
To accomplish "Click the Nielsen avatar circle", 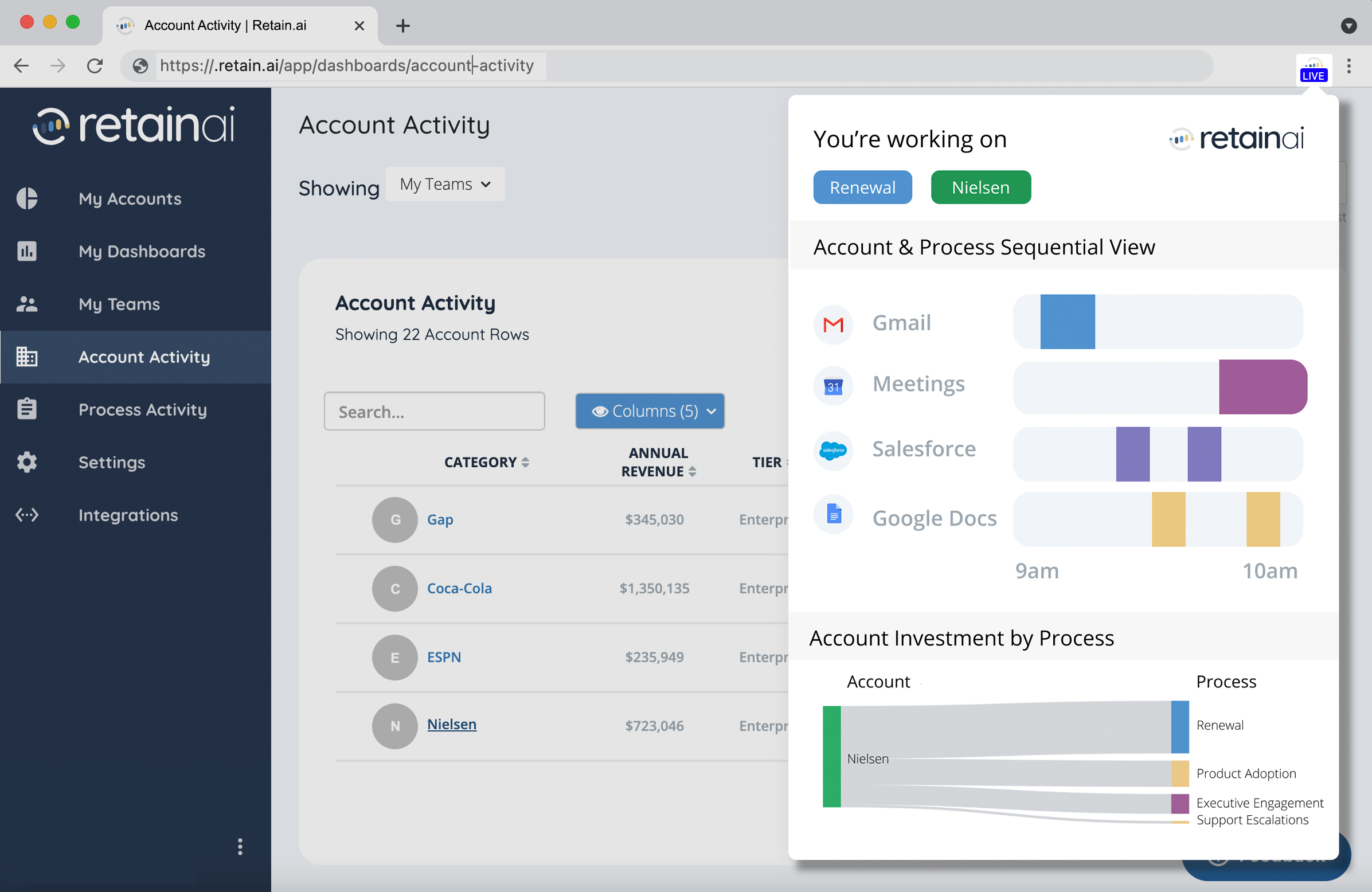I will tap(395, 726).
